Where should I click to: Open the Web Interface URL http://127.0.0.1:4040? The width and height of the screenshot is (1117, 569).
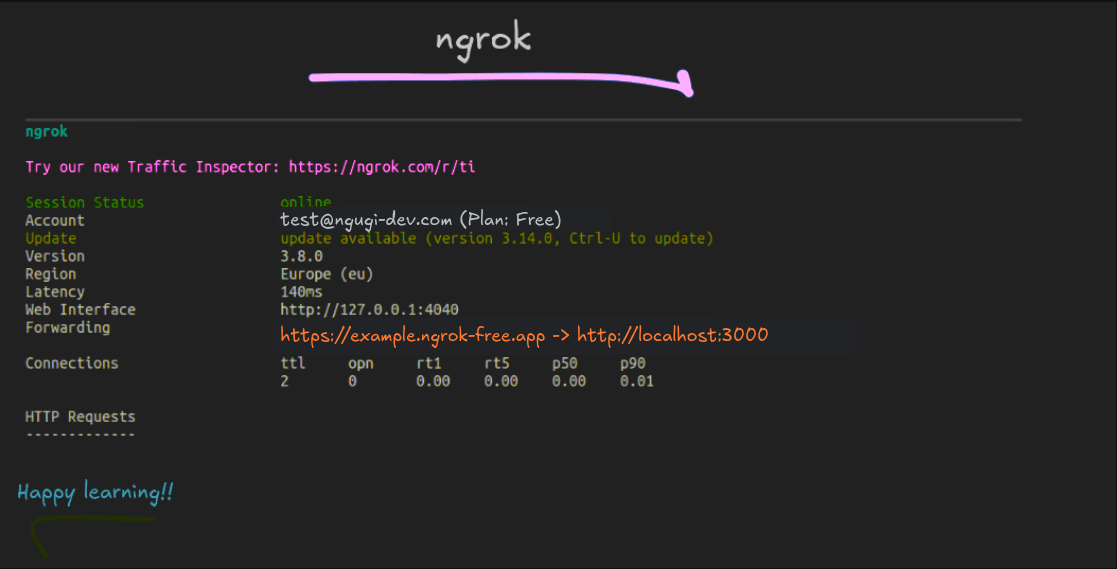tap(369, 310)
